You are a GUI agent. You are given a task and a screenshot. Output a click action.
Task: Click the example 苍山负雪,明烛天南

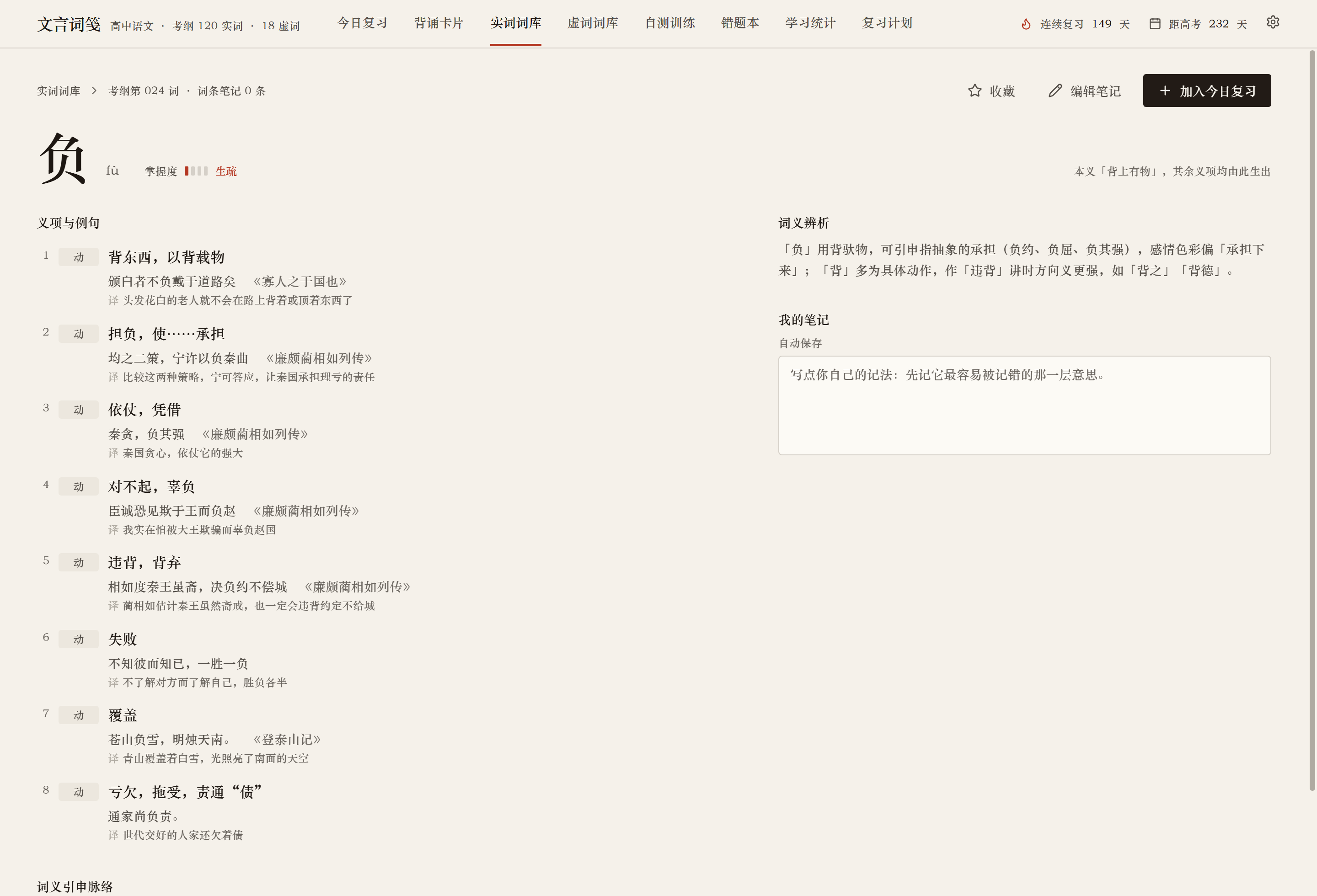[x=169, y=740]
